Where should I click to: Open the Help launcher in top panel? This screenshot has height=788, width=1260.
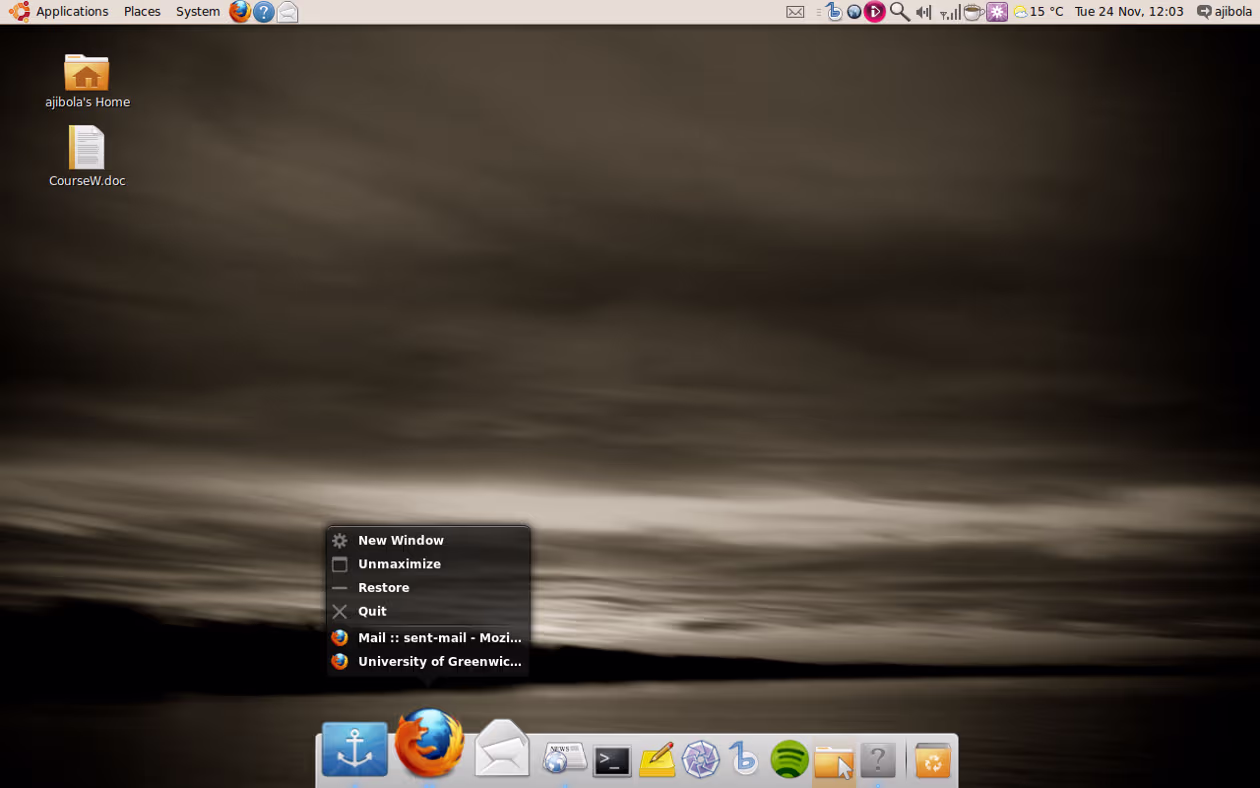pyautogui.click(x=264, y=12)
